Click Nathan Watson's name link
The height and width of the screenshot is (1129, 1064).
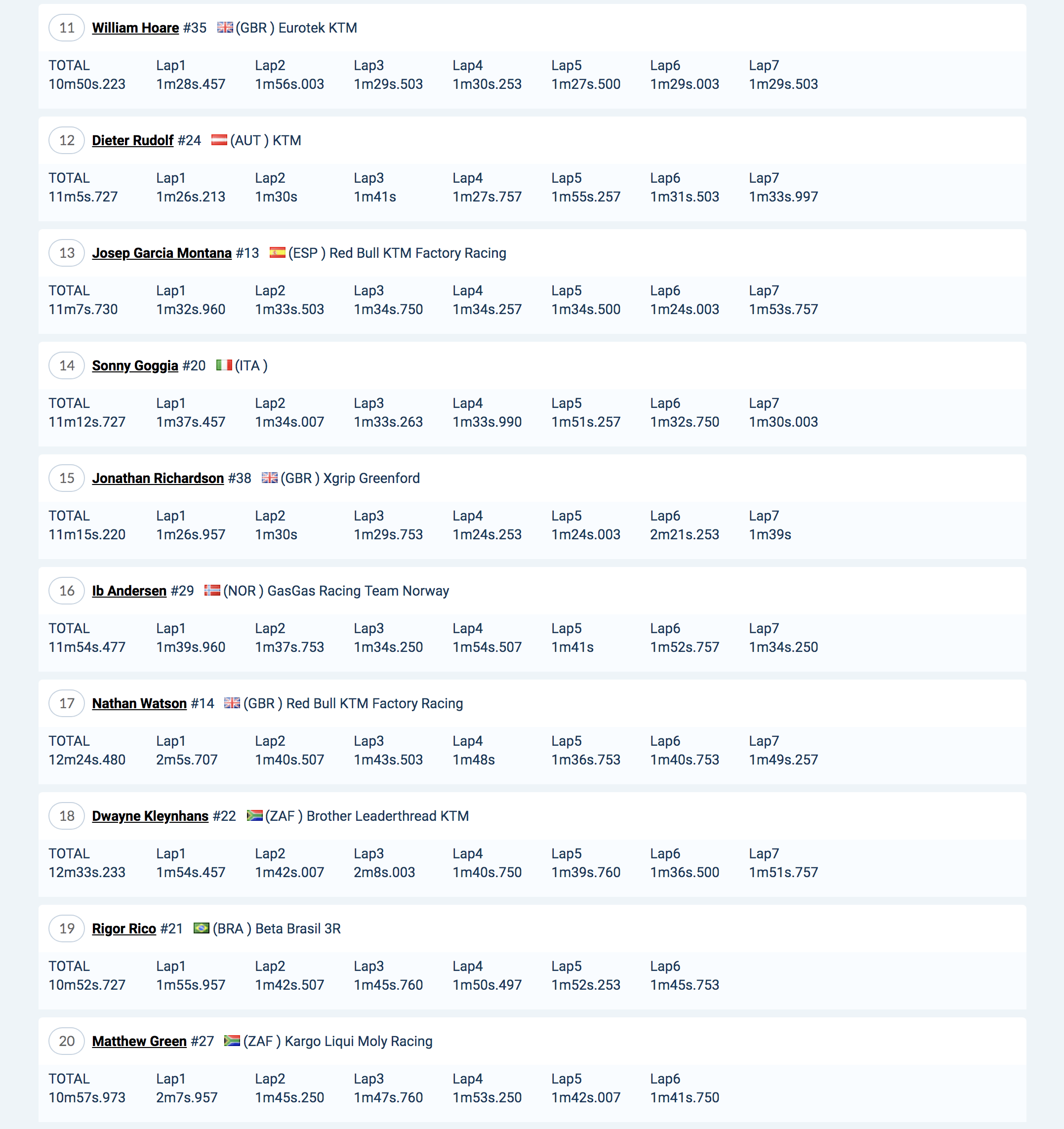139,703
